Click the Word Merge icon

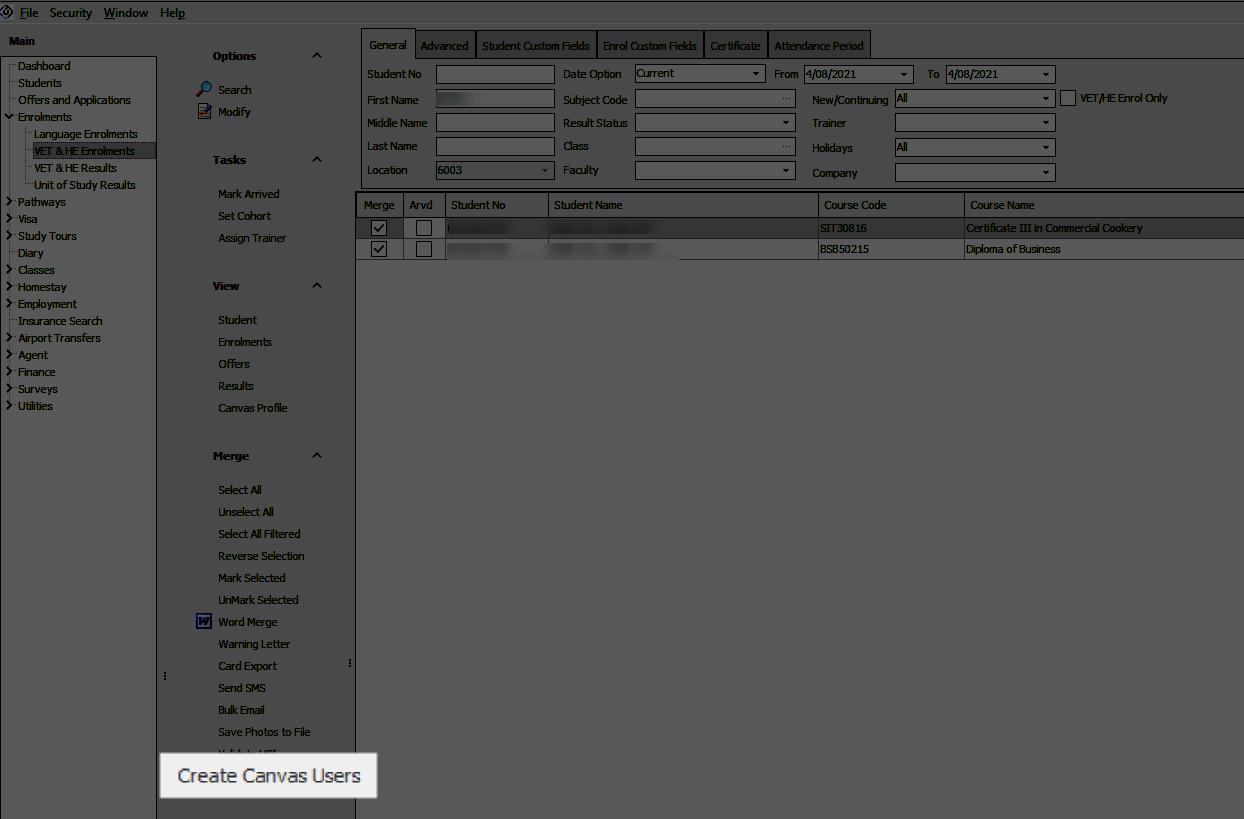pos(204,622)
